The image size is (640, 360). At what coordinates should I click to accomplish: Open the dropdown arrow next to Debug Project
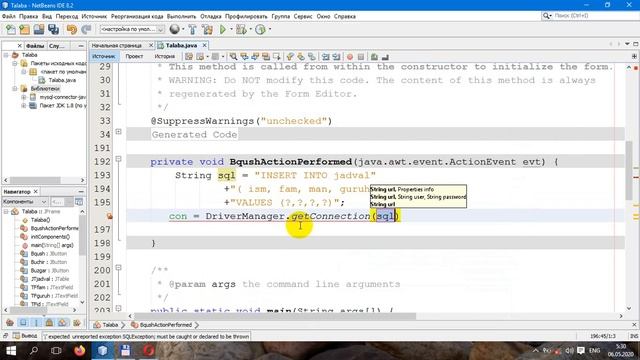pyautogui.click(x=250, y=29)
